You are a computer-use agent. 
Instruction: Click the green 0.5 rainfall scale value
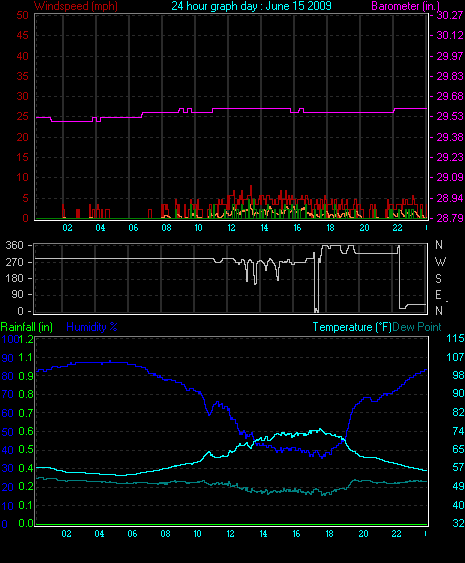pos(25,450)
